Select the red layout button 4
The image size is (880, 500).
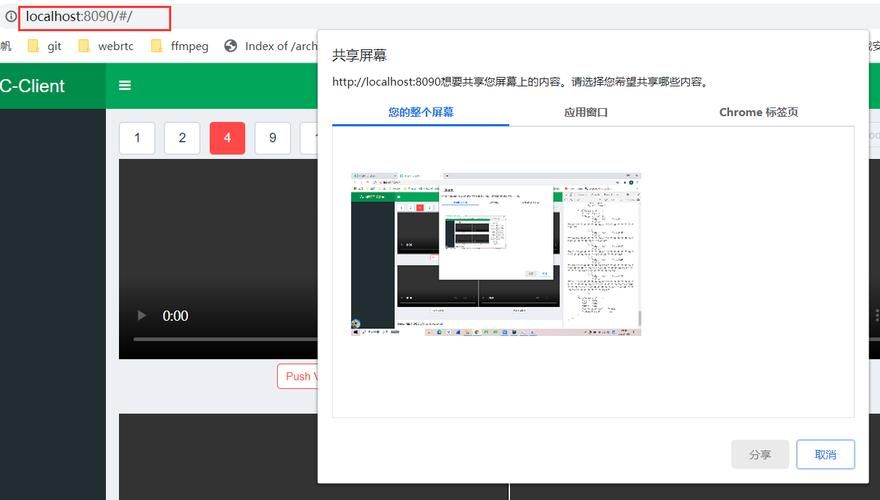[x=227, y=138]
